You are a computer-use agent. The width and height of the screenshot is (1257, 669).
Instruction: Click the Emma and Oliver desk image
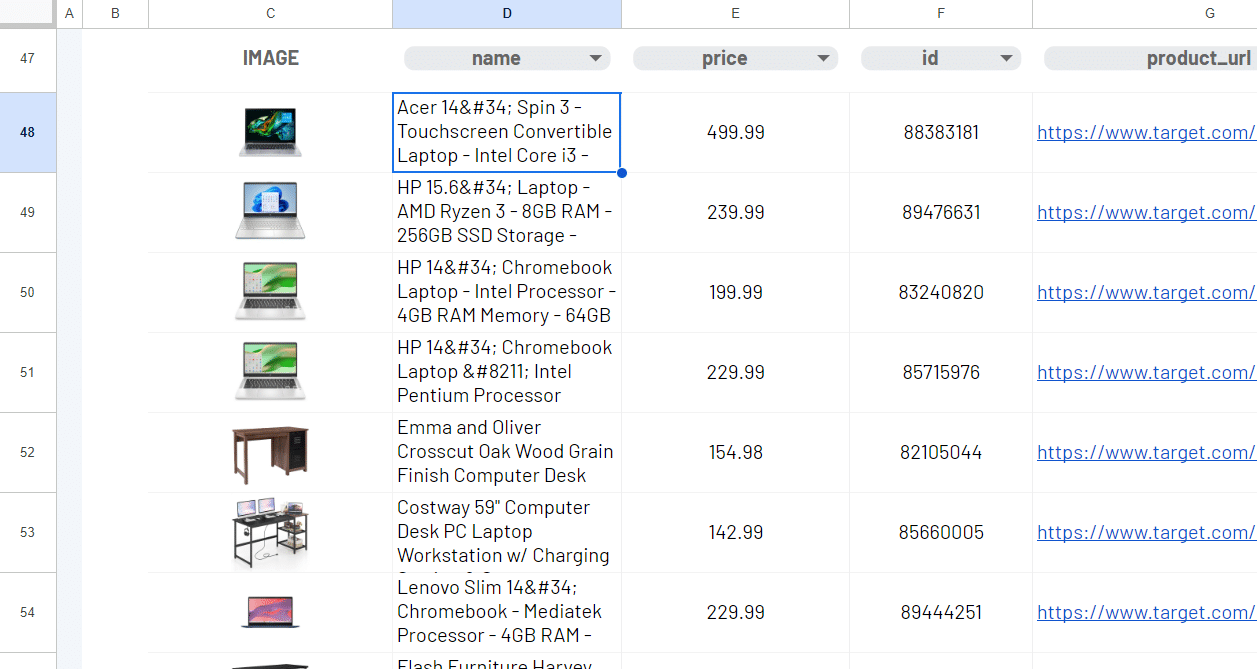point(270,453)
